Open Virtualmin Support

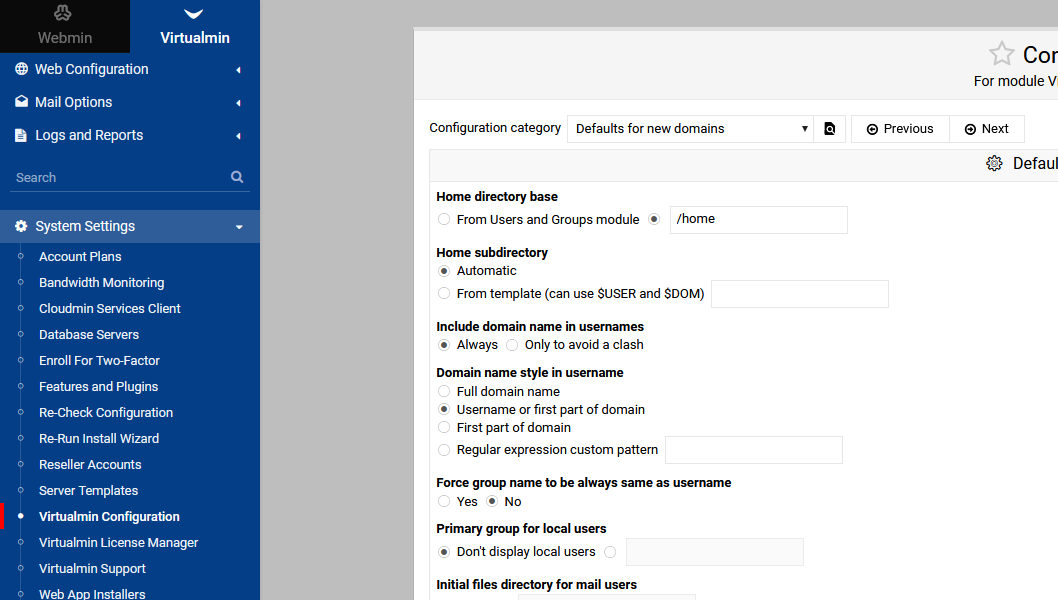click(x=92, y=568)
